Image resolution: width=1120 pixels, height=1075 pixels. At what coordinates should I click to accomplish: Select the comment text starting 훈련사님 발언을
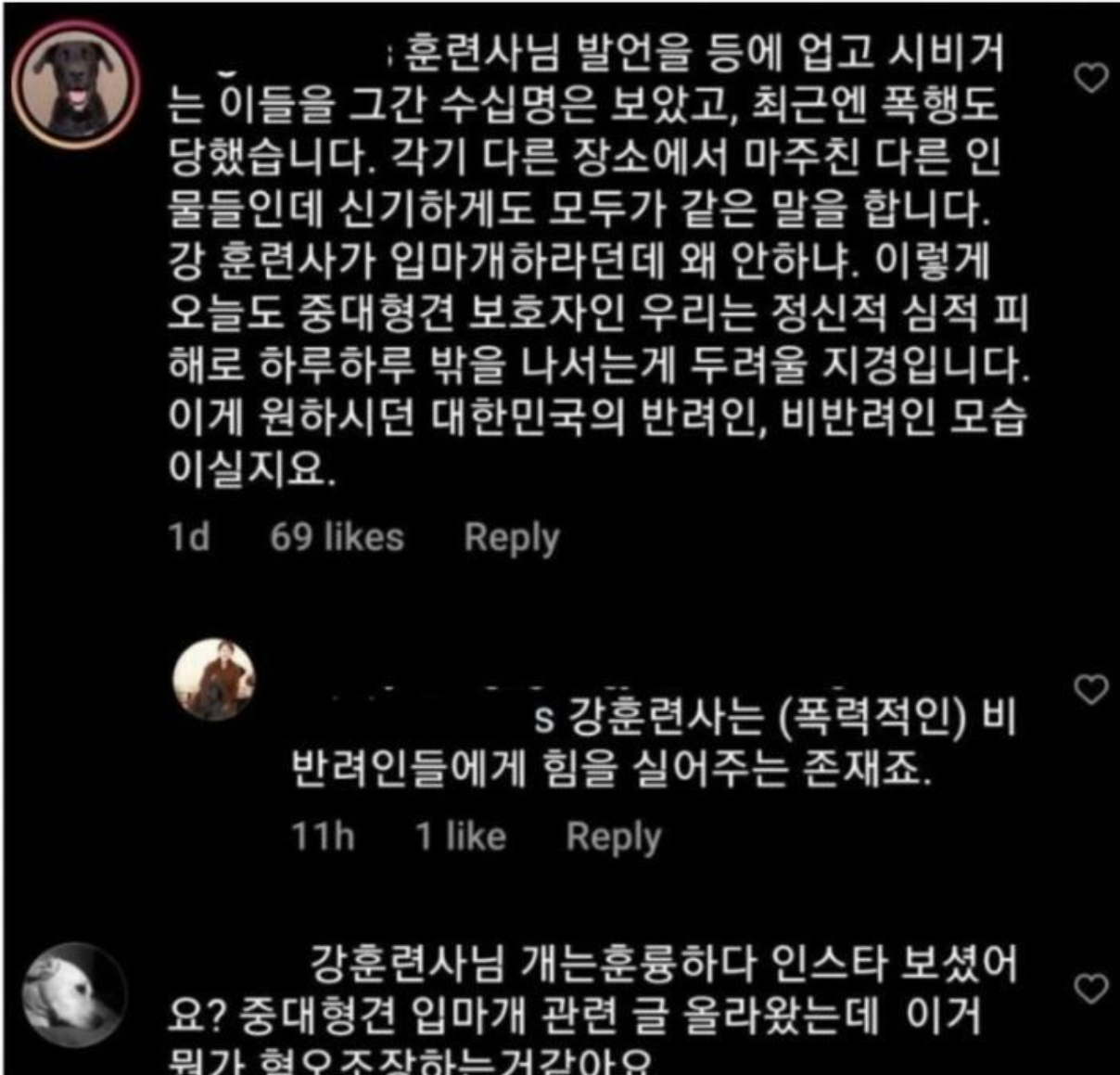click(599, 262)
